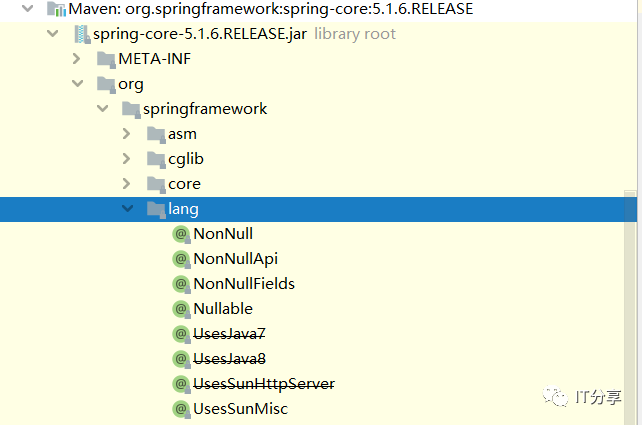This screenshot has height=425, width=642.
Task: Open the NonNullFields annotation class
Action: (244, 284)
